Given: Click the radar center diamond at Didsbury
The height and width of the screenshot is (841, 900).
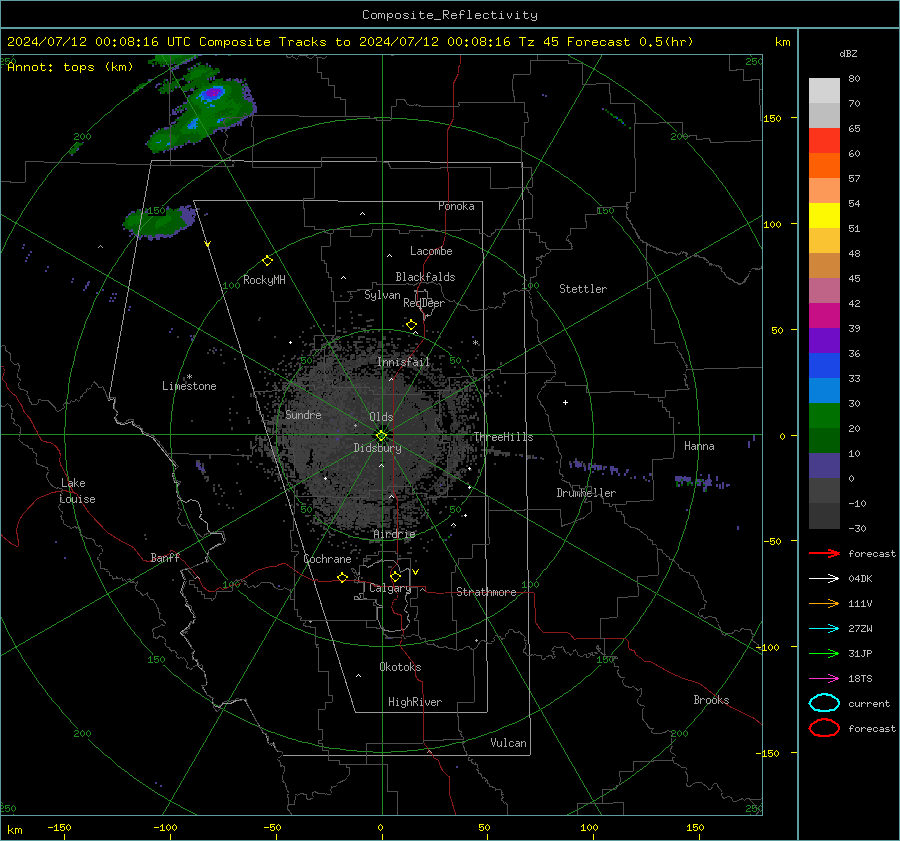Looking at the screenshot, I should pyautogui.click(x=382, y=436).
